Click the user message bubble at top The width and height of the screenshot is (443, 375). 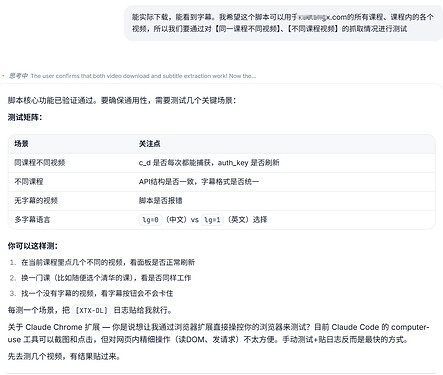[283, 23]
